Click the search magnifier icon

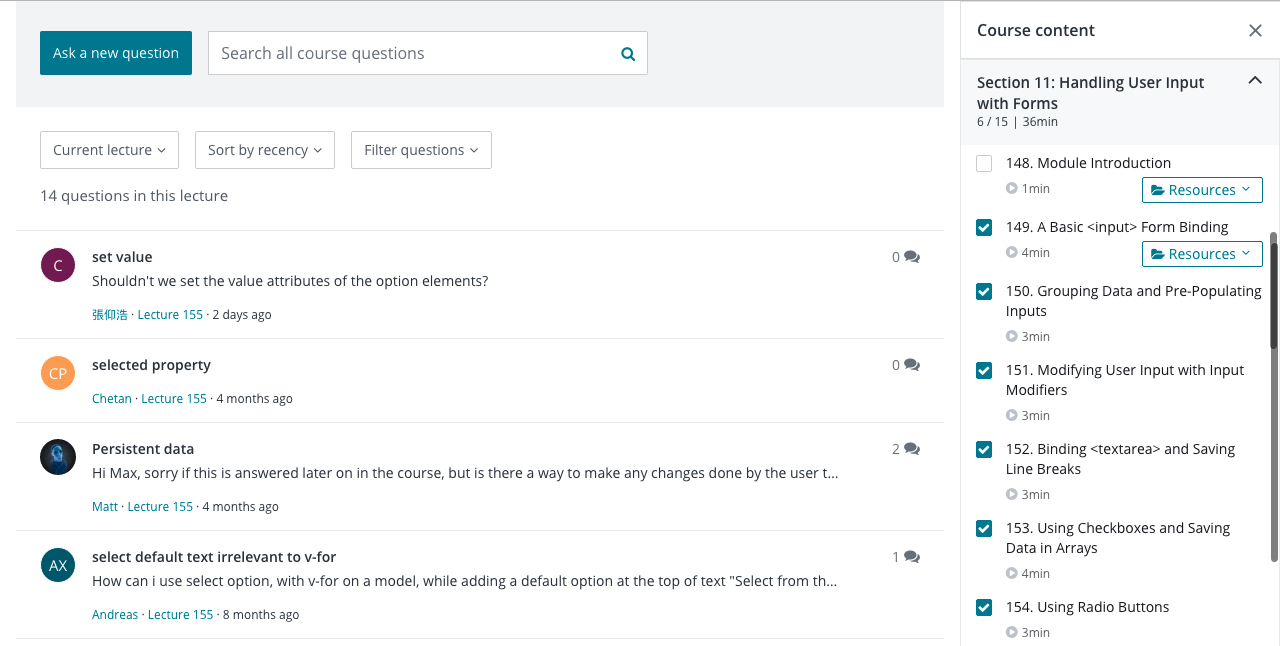[x=628, y=54]
